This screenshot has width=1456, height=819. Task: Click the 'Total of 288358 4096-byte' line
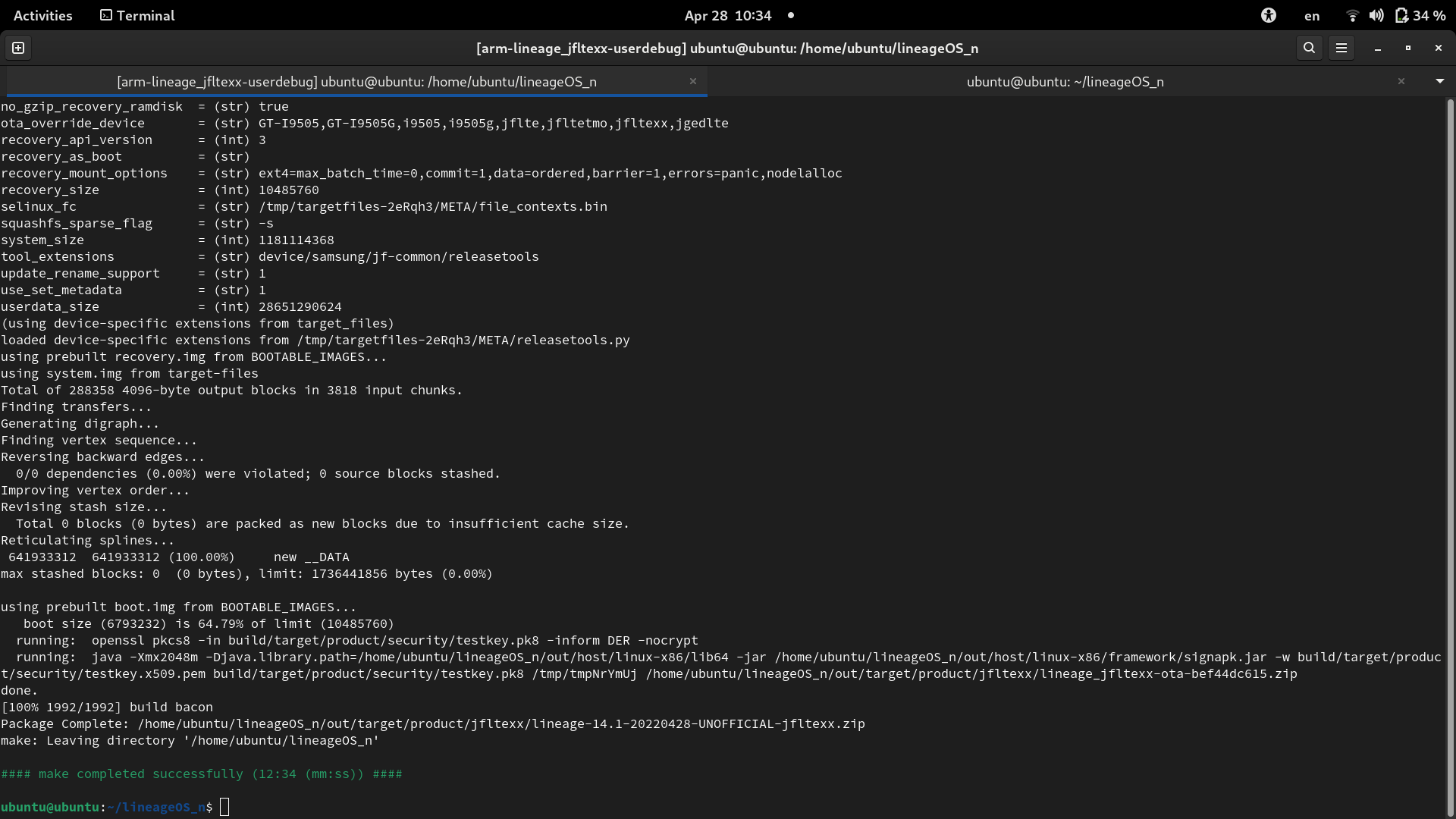point(232,390)
